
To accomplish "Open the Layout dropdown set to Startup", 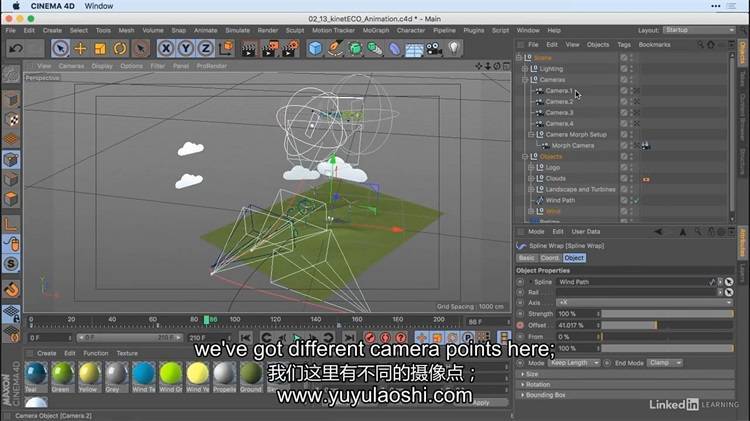I will click(x=699, y=30).
